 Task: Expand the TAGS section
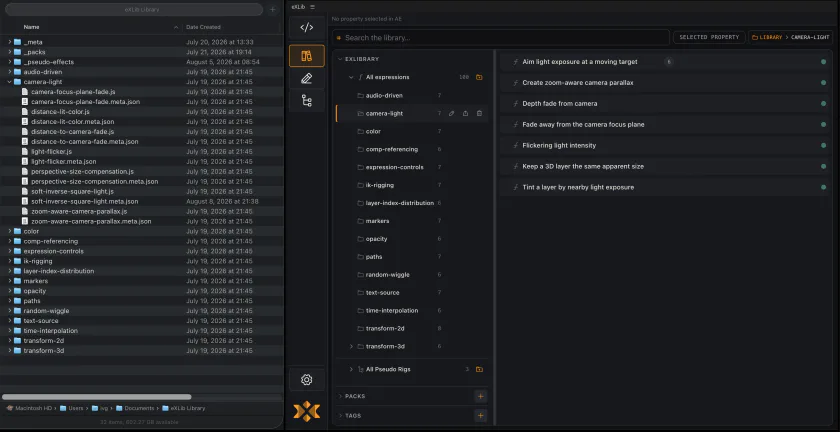click(x=340, y=415)
